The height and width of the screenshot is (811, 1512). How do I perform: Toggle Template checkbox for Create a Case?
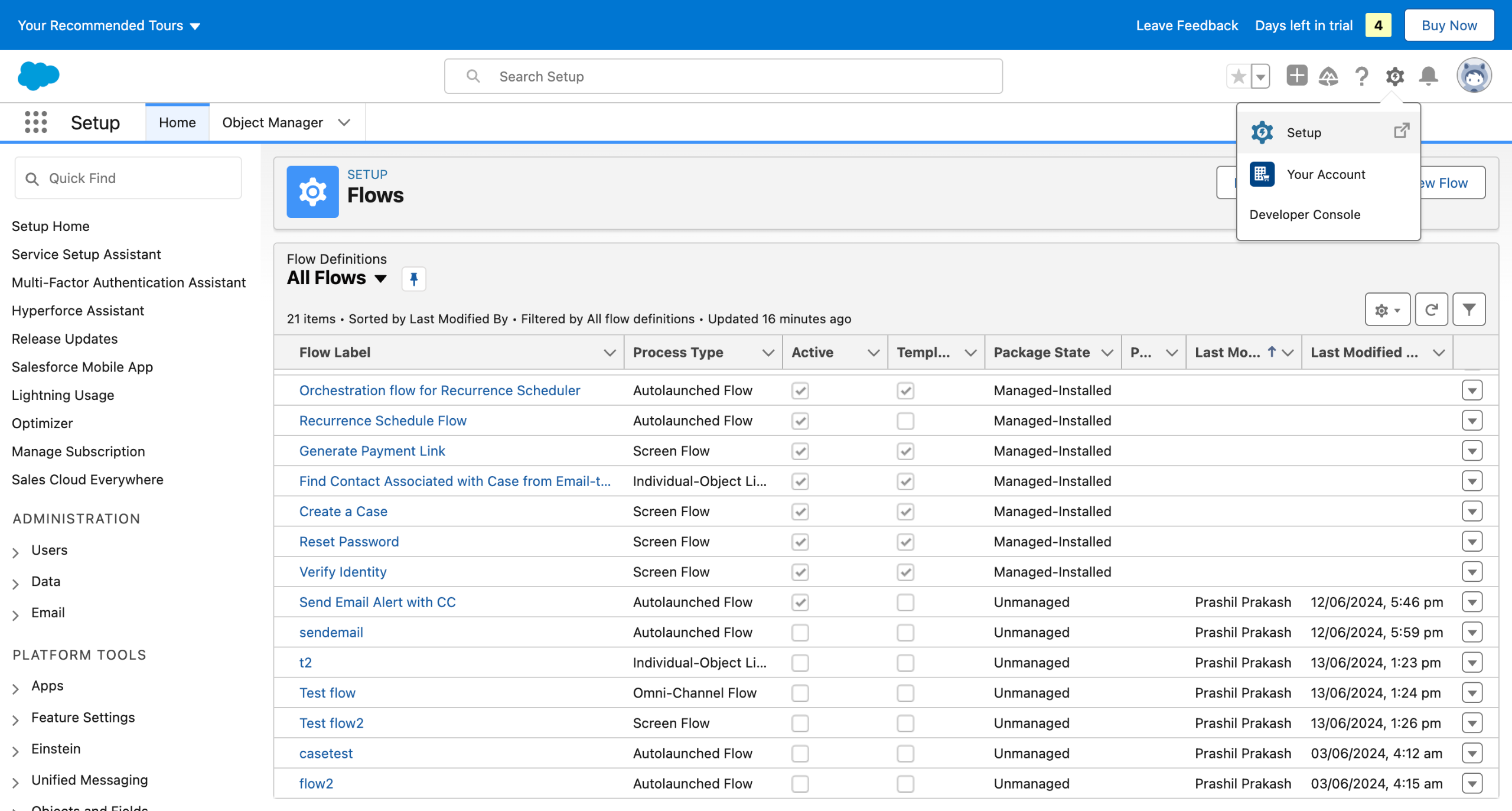point(905,512)
